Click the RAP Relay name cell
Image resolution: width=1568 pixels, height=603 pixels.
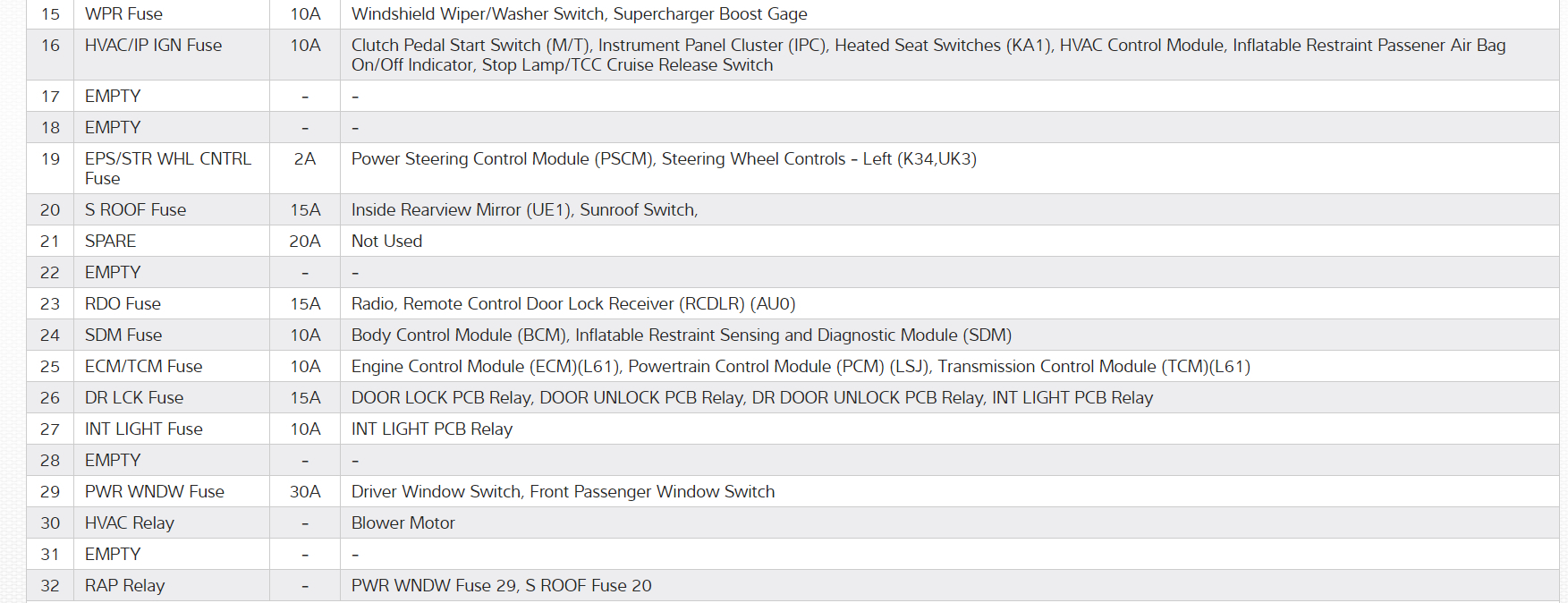[124, 586]
